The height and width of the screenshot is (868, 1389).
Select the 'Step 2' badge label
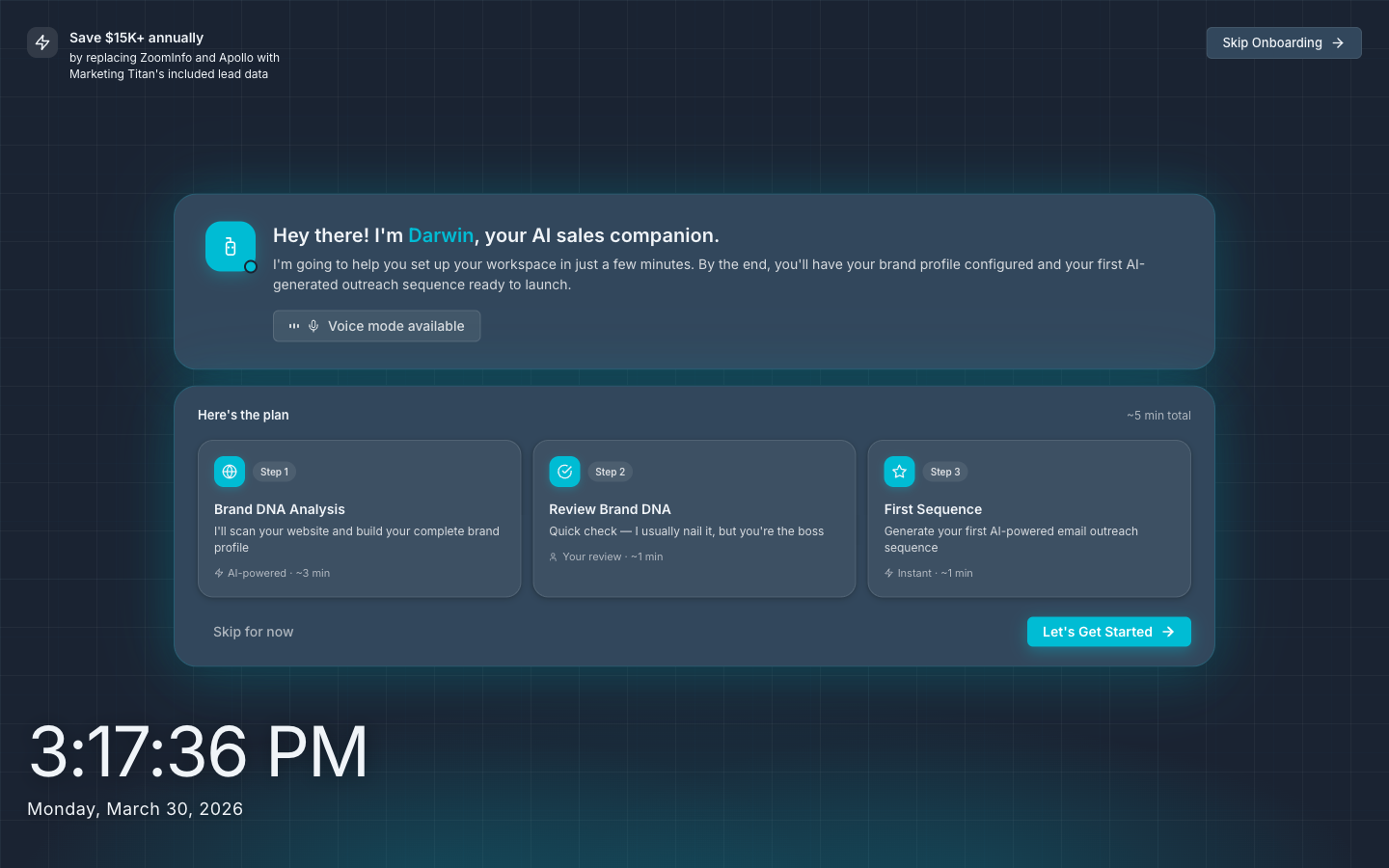pos(611,472)
